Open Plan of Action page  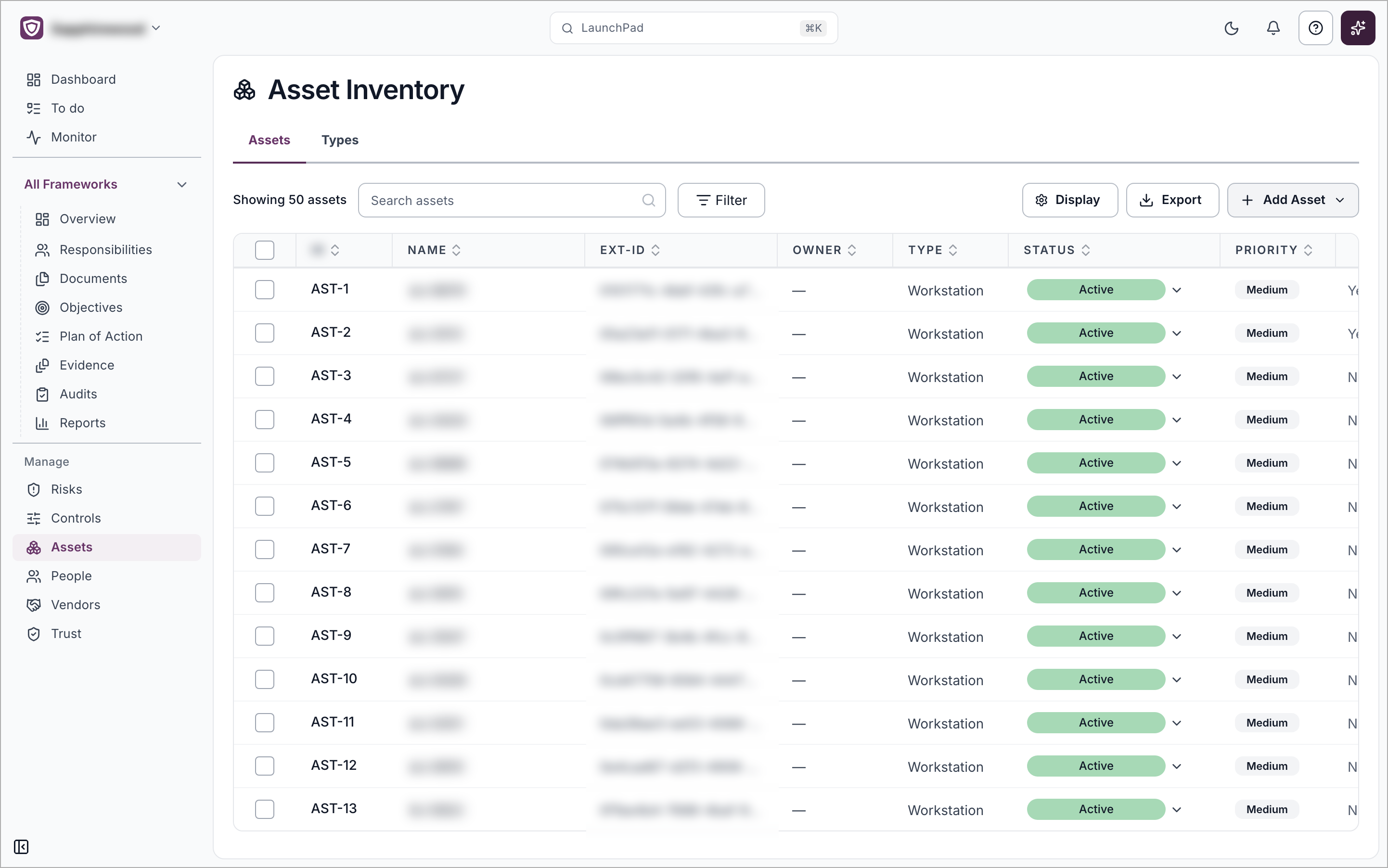click(111, 336)
